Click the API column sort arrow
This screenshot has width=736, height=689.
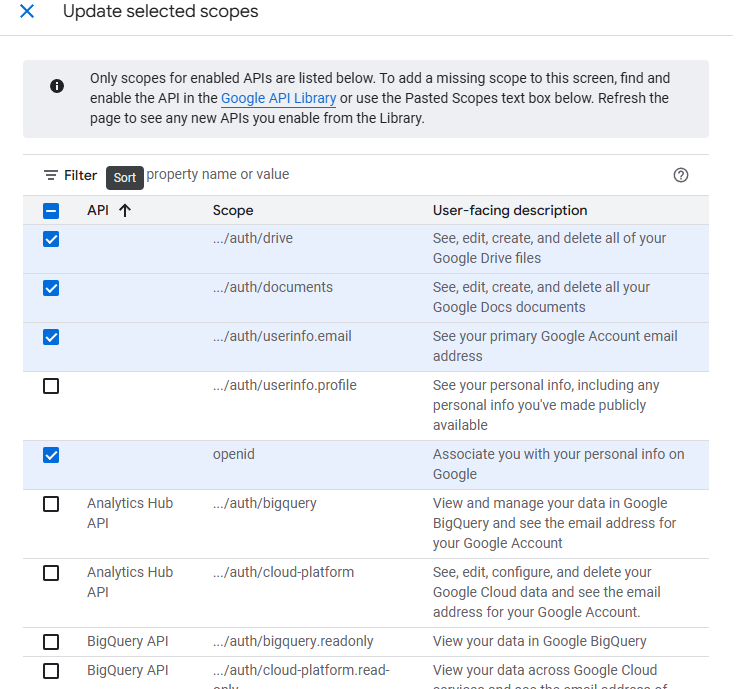point(125,210)
